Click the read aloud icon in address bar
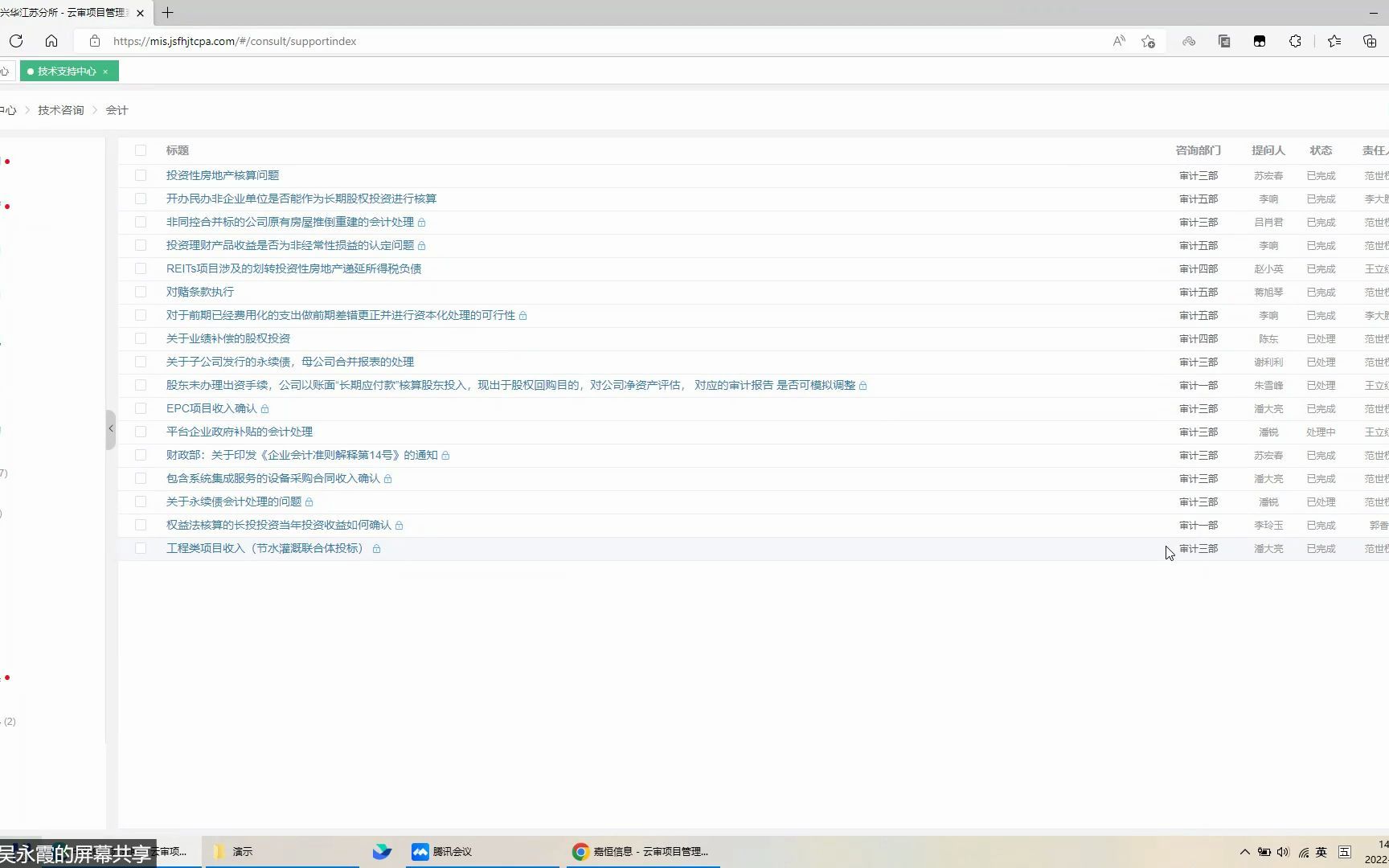1389x868 pixels. (1119, 41)
